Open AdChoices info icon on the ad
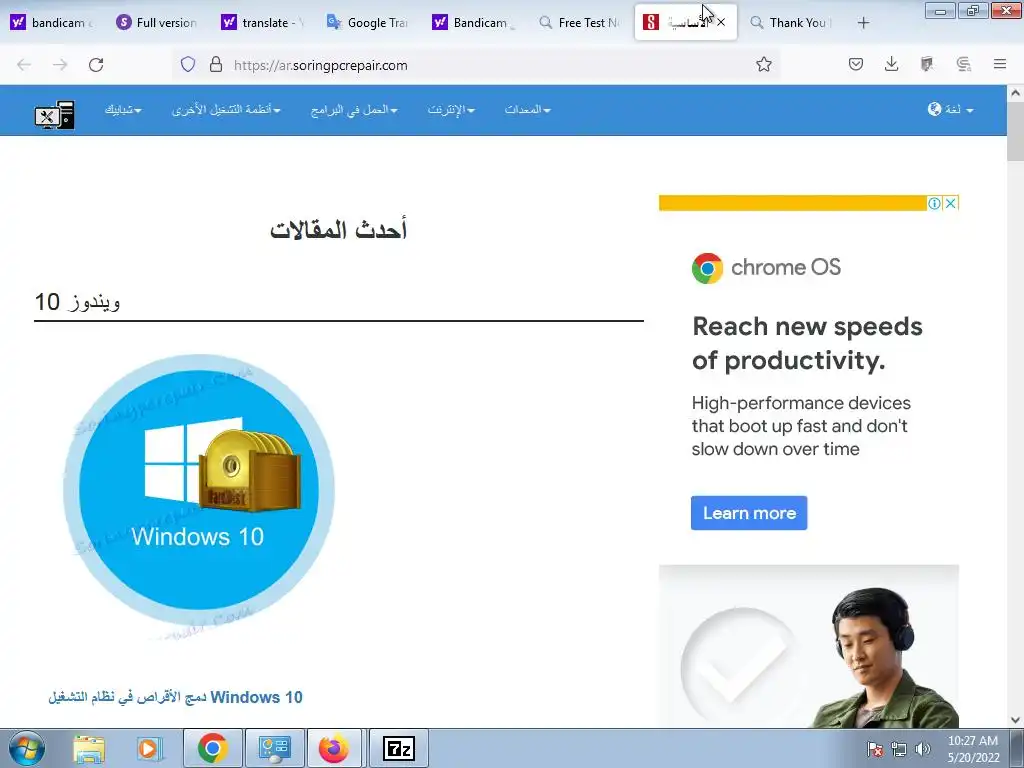1024x768 pixels. pos(935,203)
